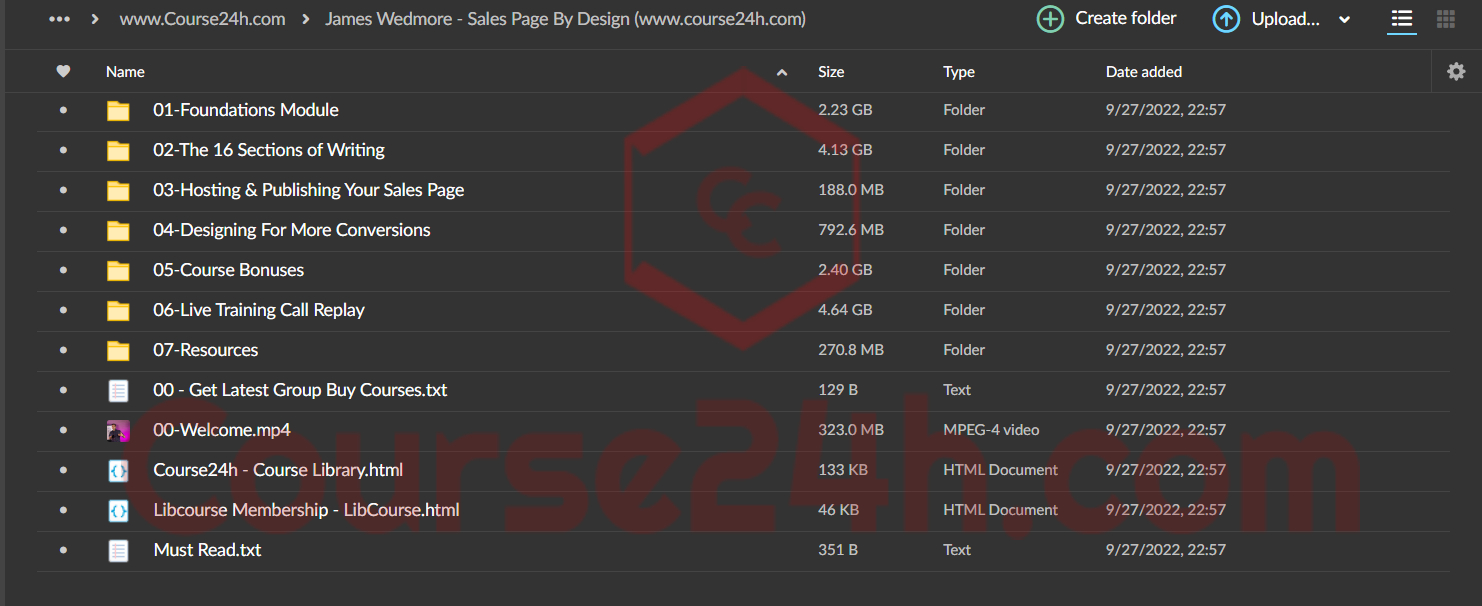Click the MPEG-4 video type cell
The width and height of the screenshot is (1482, 606).
[991, 430]
